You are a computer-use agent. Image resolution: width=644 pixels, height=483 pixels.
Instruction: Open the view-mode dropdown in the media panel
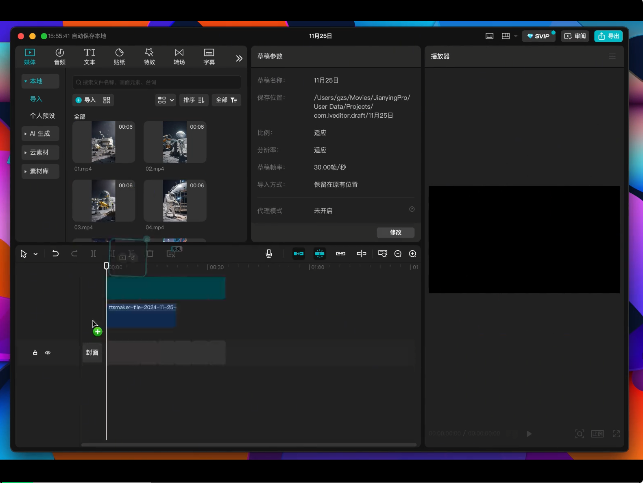(x=166, y=100)
